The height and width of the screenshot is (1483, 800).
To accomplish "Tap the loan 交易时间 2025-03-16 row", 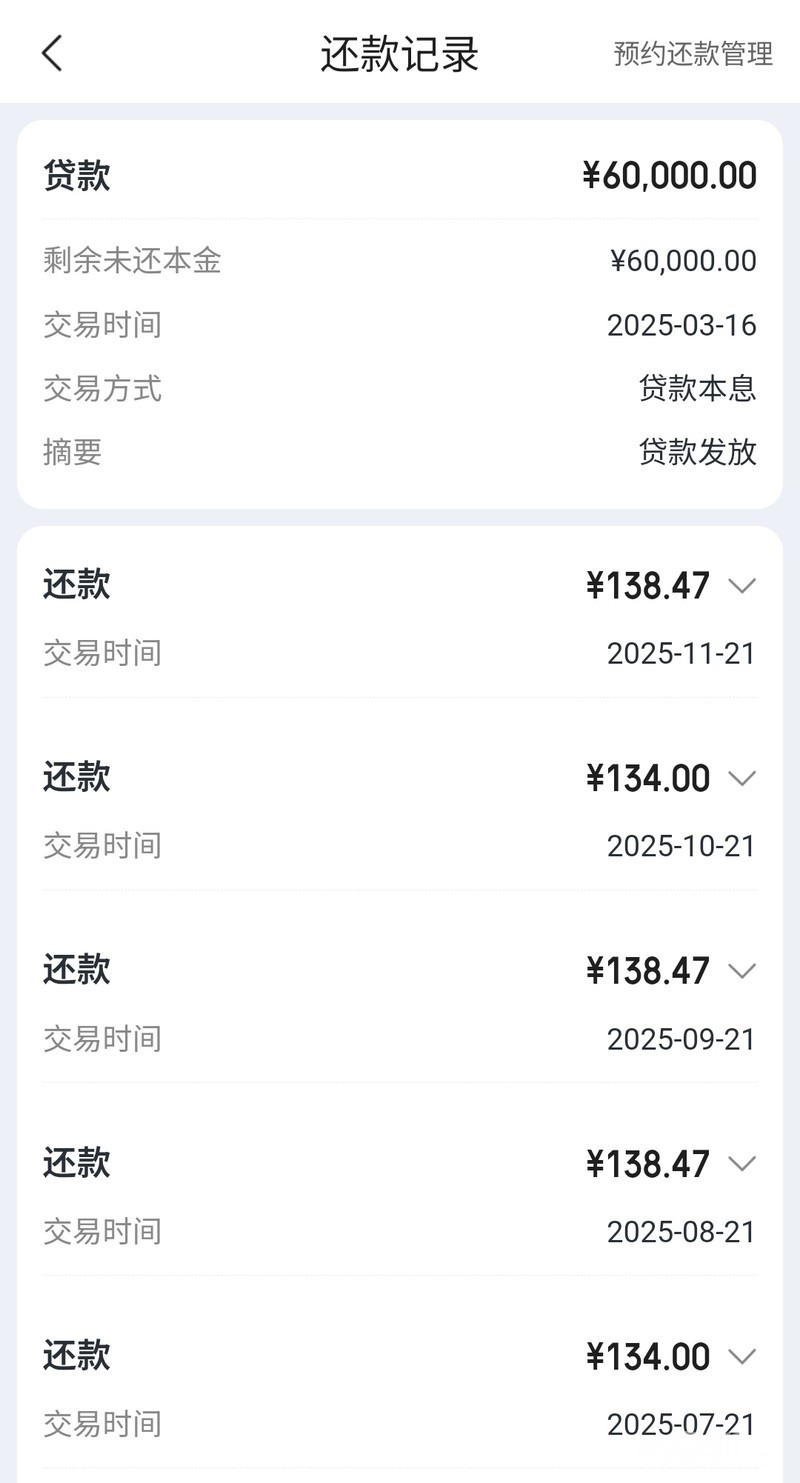I will point(400,325).
